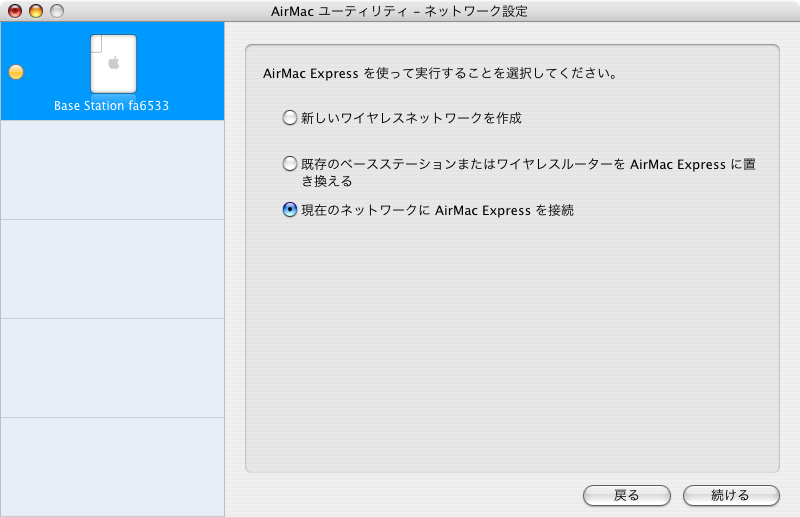Select 現在のネットワークに AirMac Express を接続 option
Viewport: 800px width, 517px height.
290,210
